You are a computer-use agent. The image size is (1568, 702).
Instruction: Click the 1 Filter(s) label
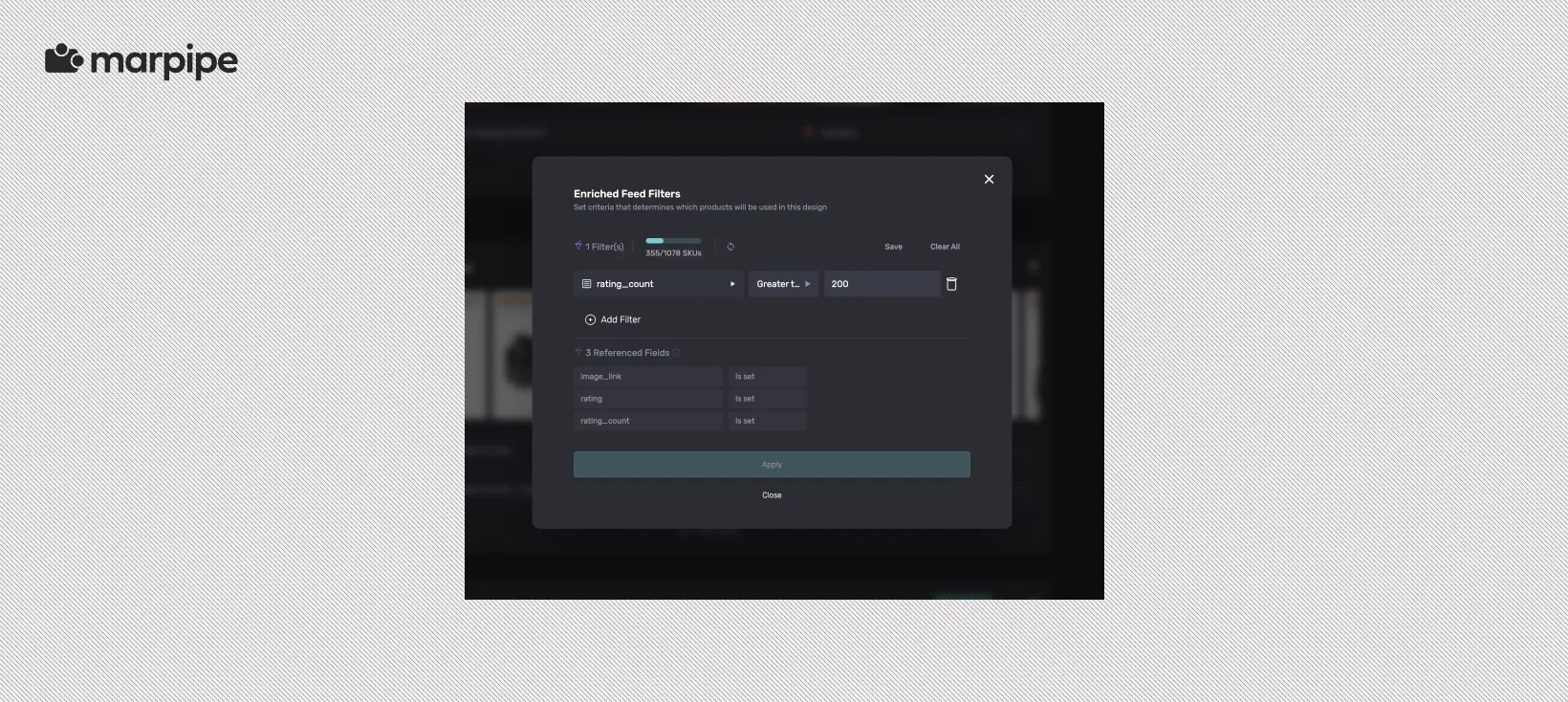(x=604, y=247)
